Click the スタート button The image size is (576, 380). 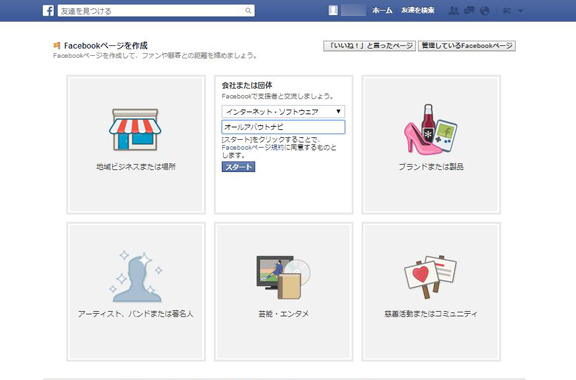238,167
